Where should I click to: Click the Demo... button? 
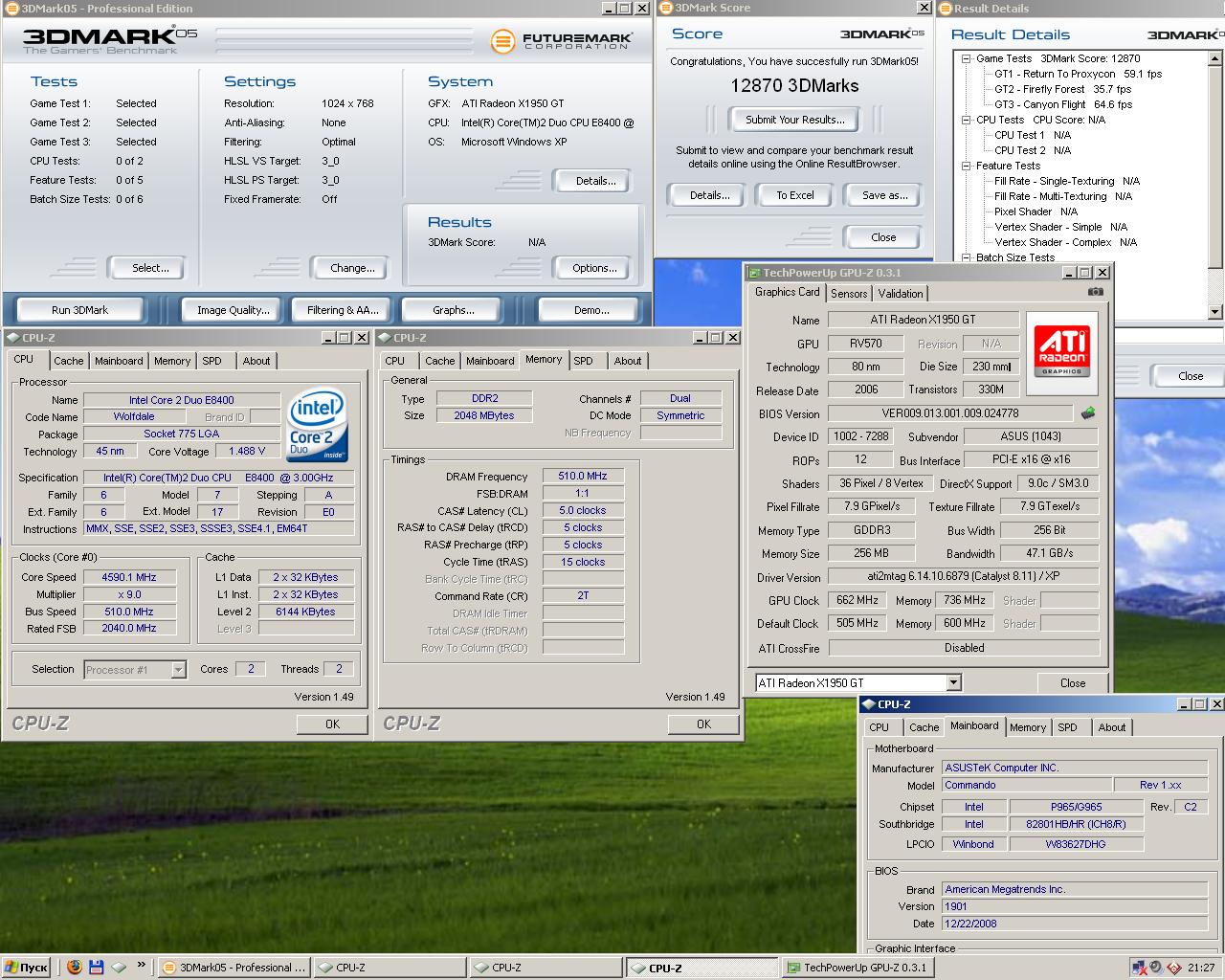click(590, 310)
